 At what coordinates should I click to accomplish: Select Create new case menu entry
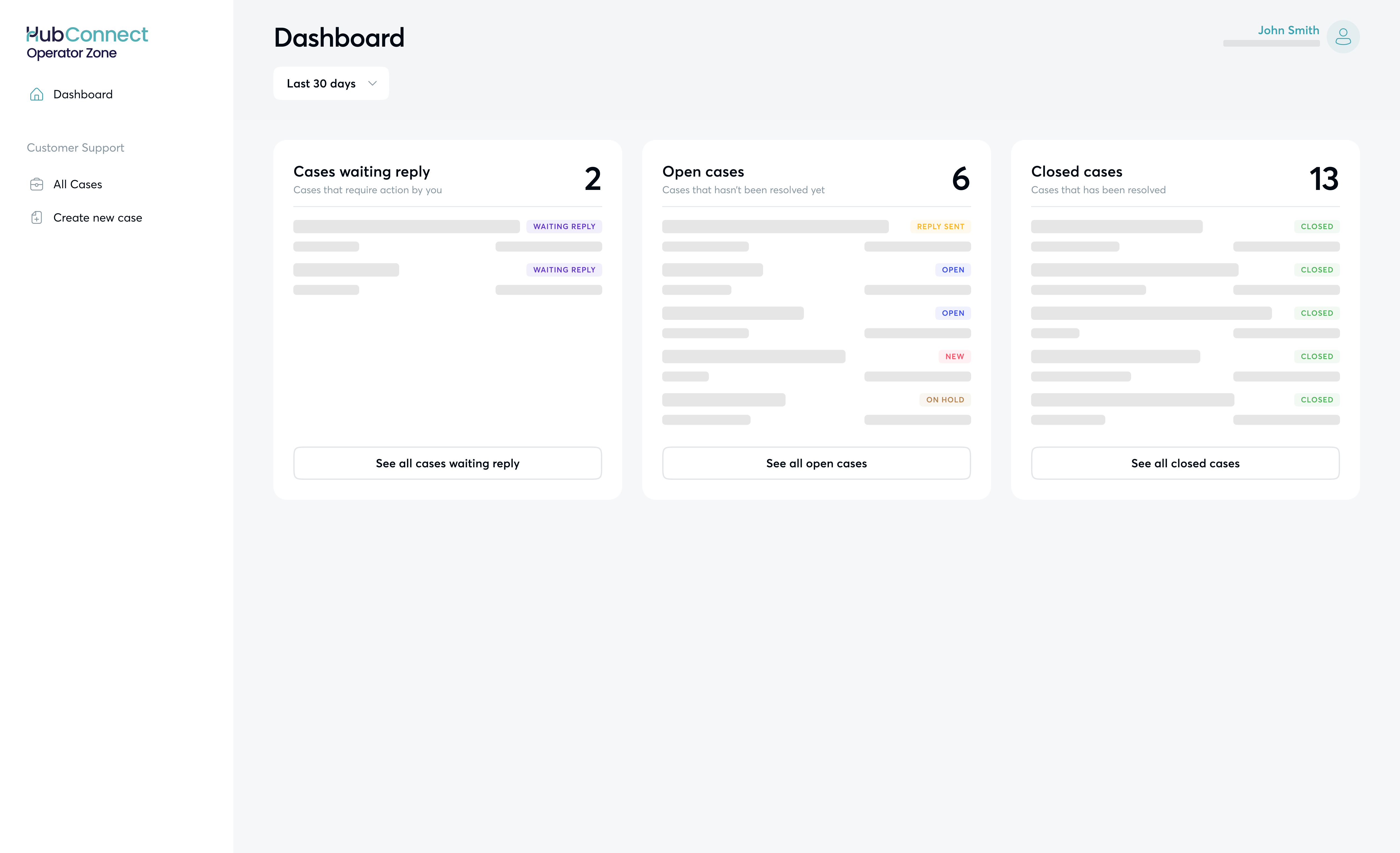[98, 217]
